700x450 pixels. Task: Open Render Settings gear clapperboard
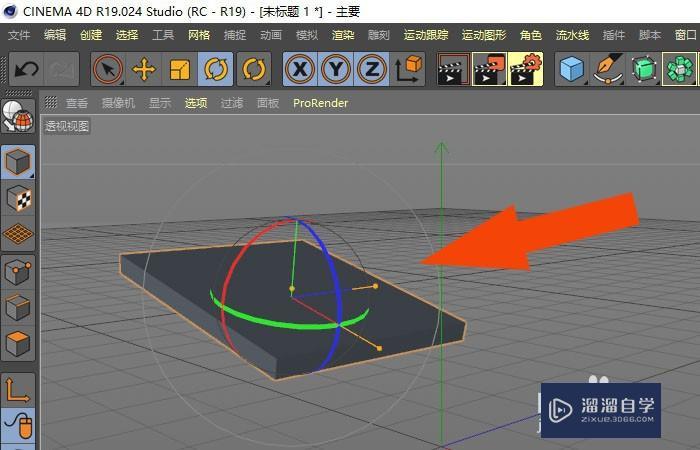click(525, 69)
